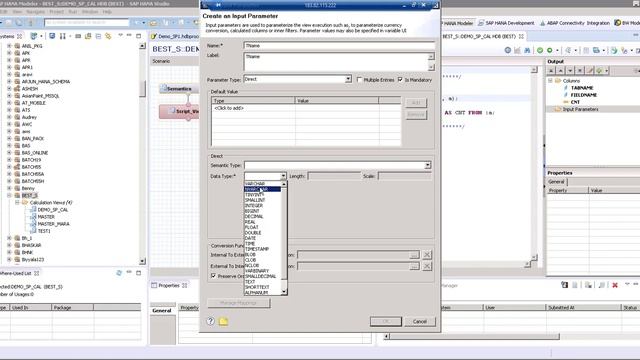Image resolution: width=640 pixels, height=360 pixels.
Task: Open SAP HANA Development perspective icon
Action: [481, 23]
